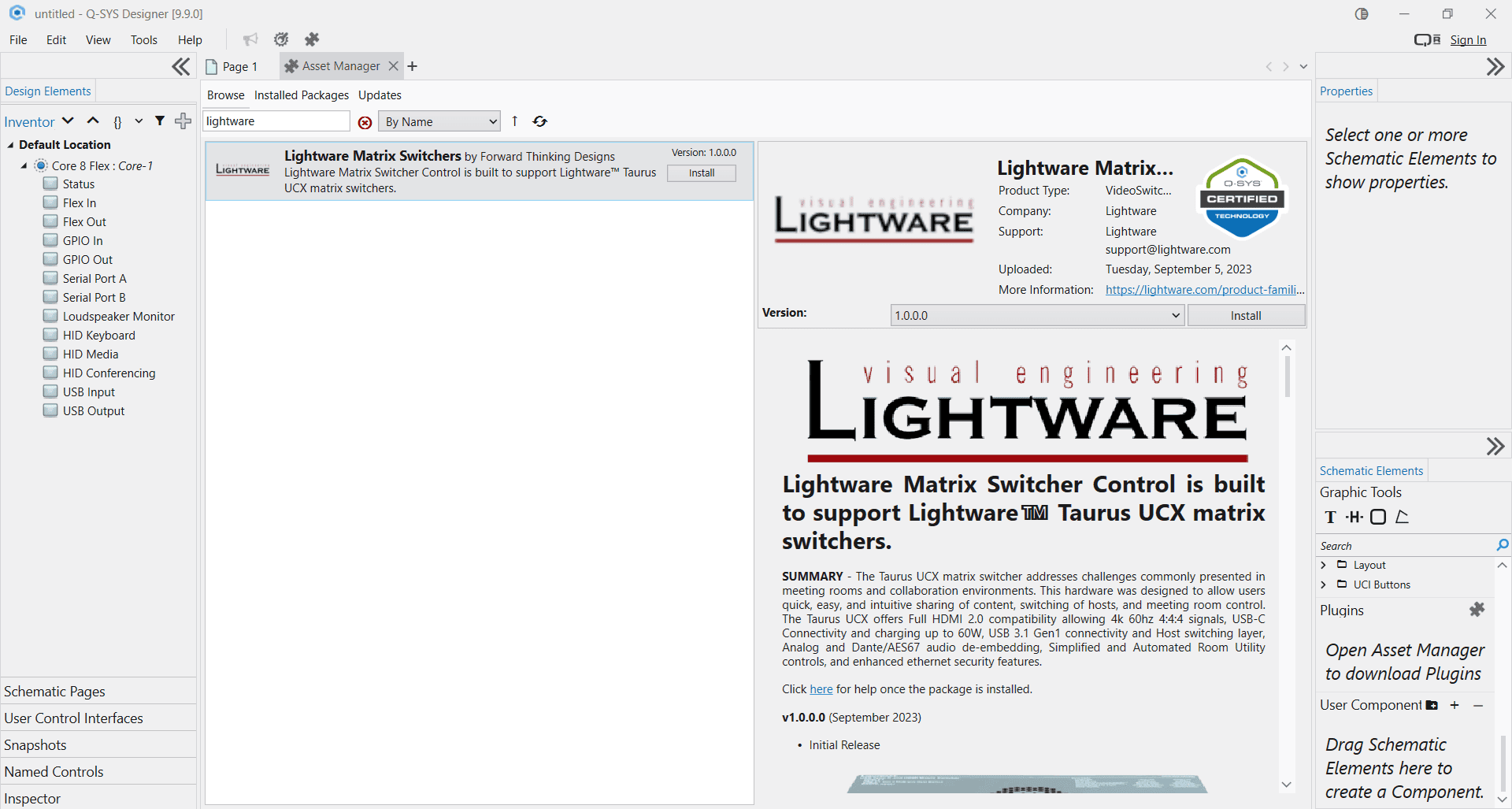Click the description pane scrollbar thumb
Viewport: 1512px width, 809px height.
point(1287,377)
